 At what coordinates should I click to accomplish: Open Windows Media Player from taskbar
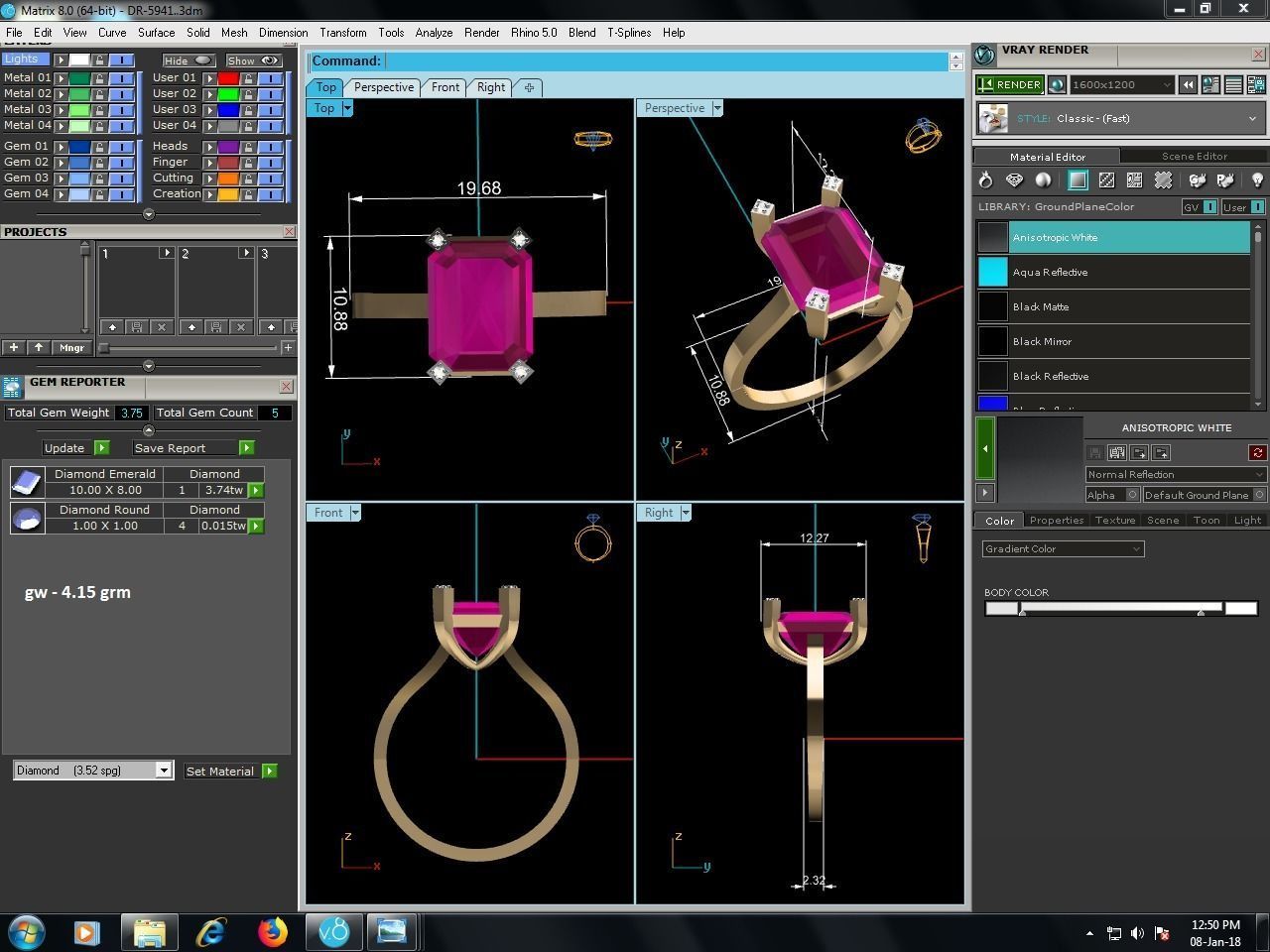[x=86, y=932]
